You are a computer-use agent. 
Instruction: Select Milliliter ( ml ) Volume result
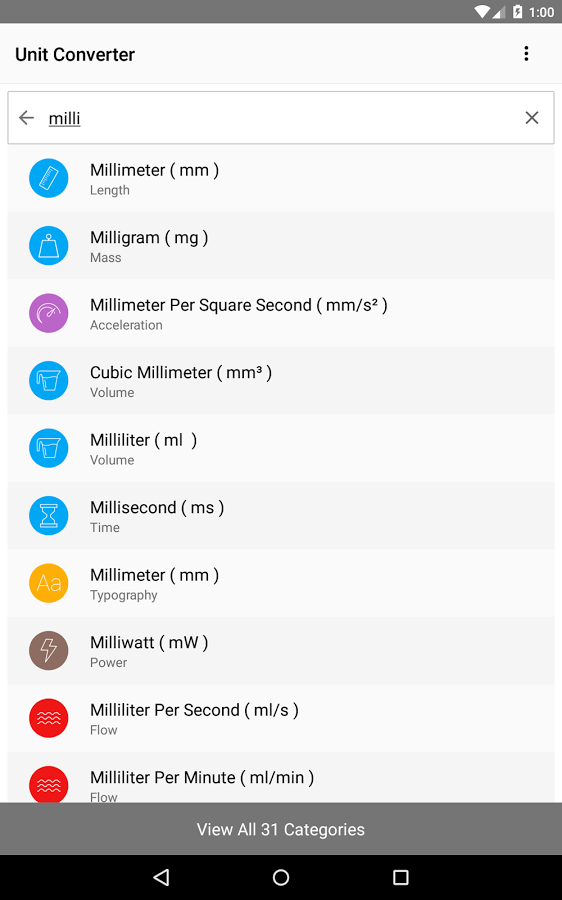[x=281, y=448]
